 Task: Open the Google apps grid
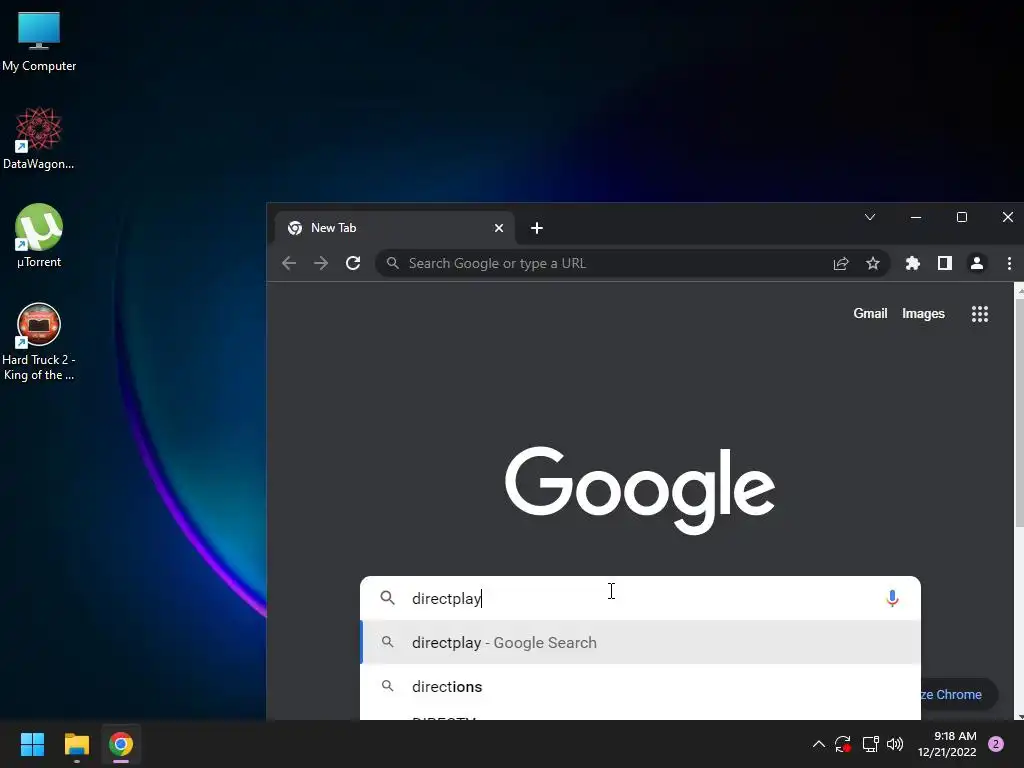980,314
